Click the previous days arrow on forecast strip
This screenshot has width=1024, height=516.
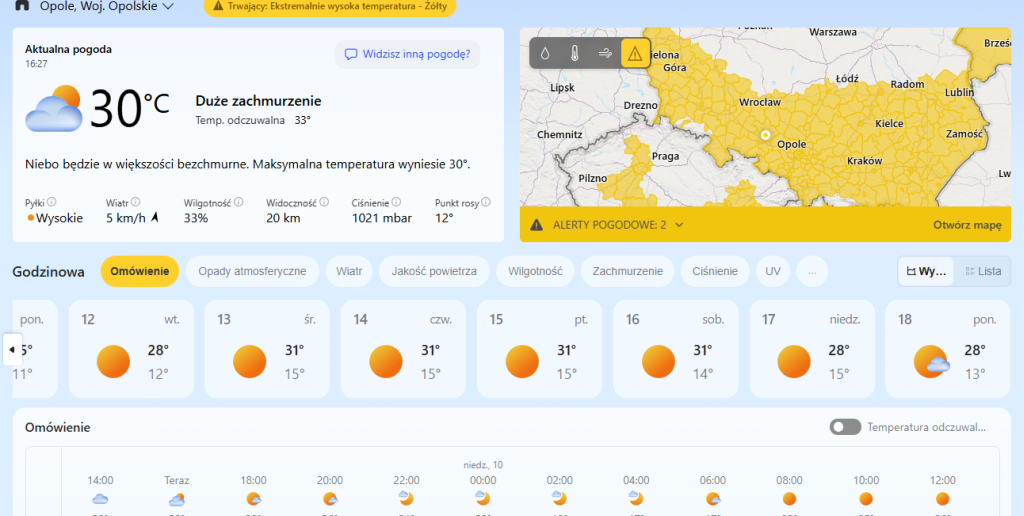pyautogui.click(x=12, y=349)
